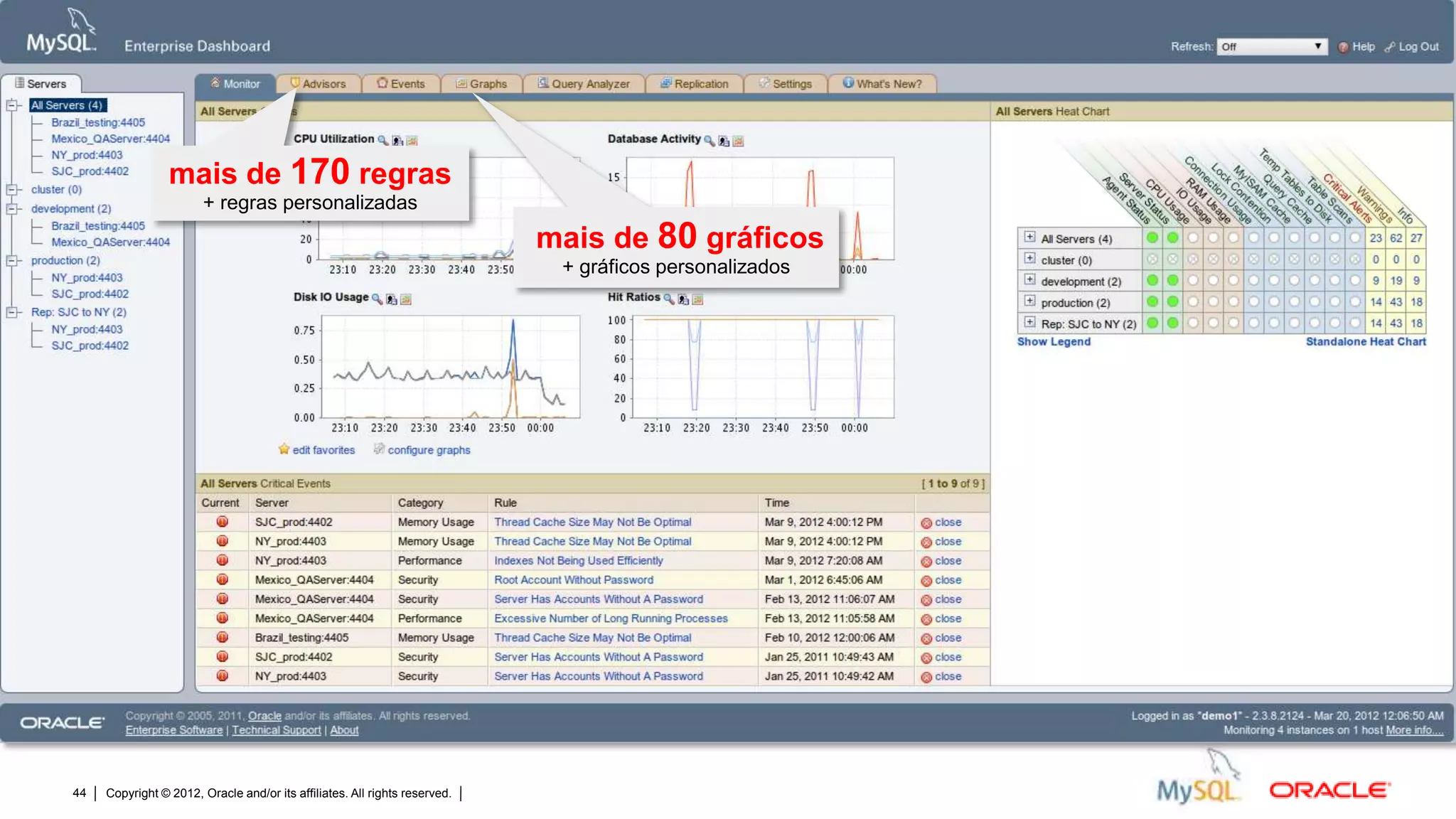Viewport: 1456px width, 819px height.
Task: Click the About footer link
Action: (x=344, y=730)
